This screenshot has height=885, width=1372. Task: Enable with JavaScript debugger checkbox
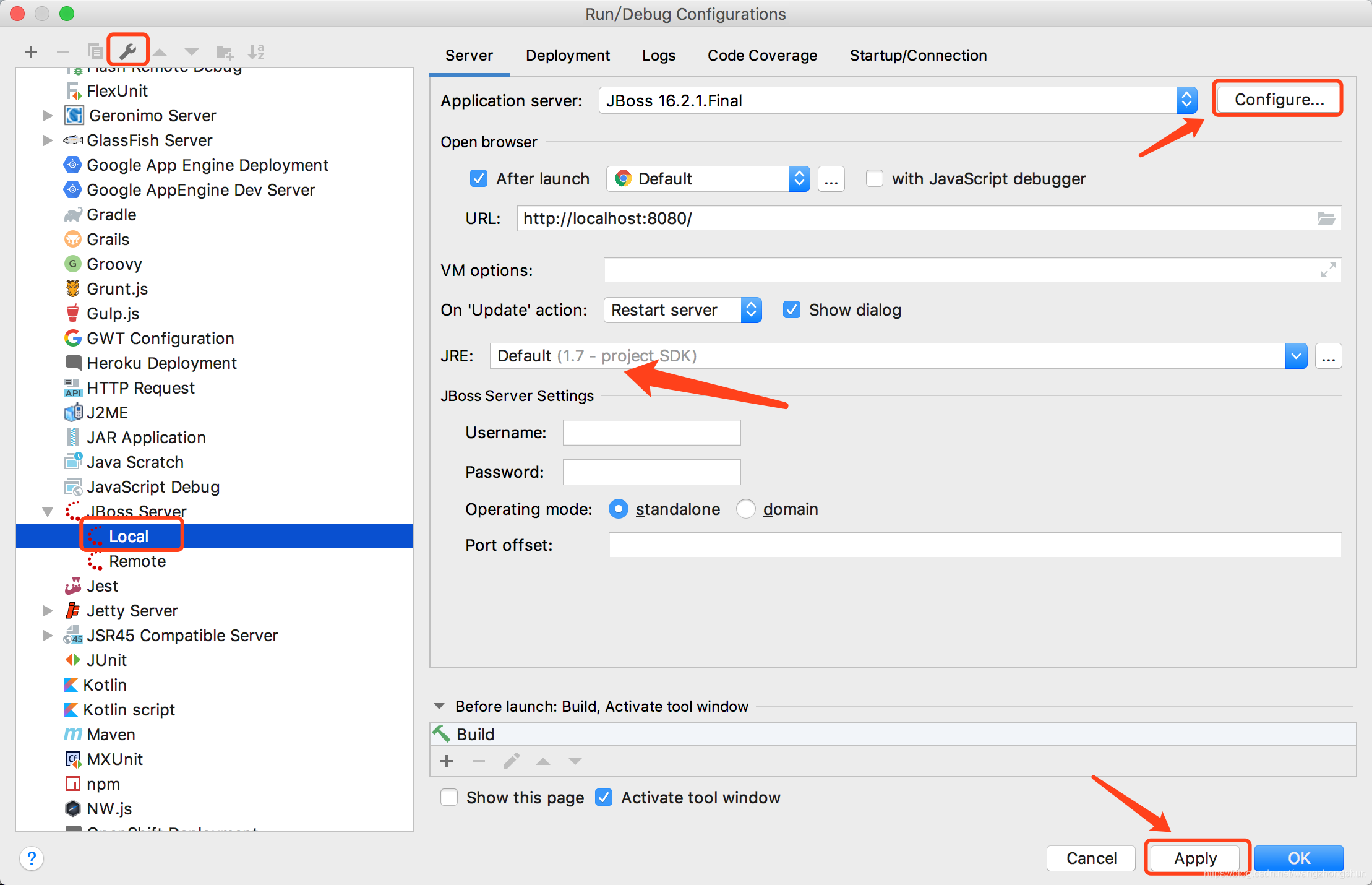[x=874, y=179]
